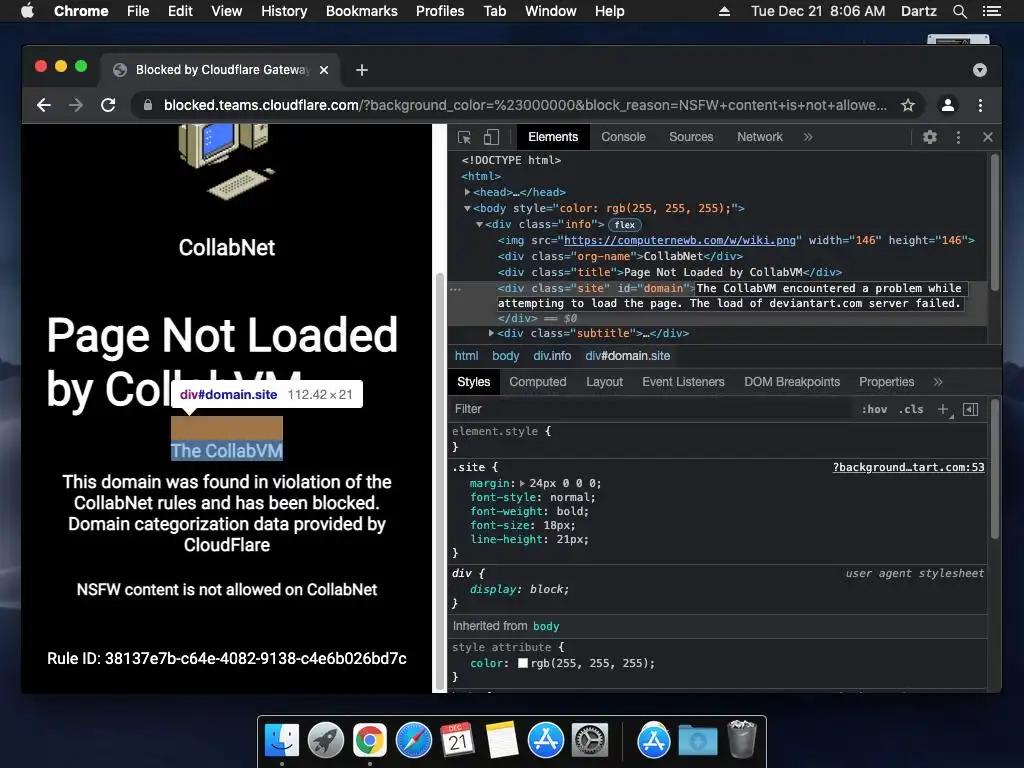
Task: Go back to the previous page
Action: [x=44, y=105]
